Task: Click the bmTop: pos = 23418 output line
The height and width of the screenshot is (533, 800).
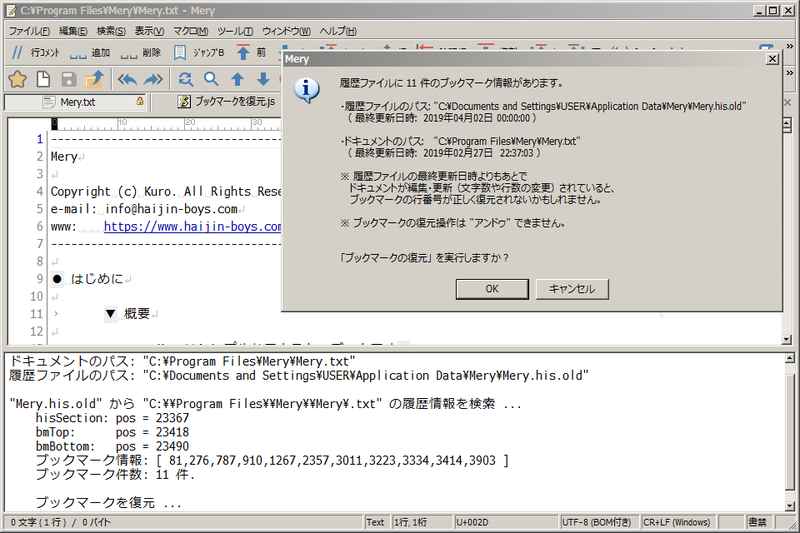Action: coord(112,432)
